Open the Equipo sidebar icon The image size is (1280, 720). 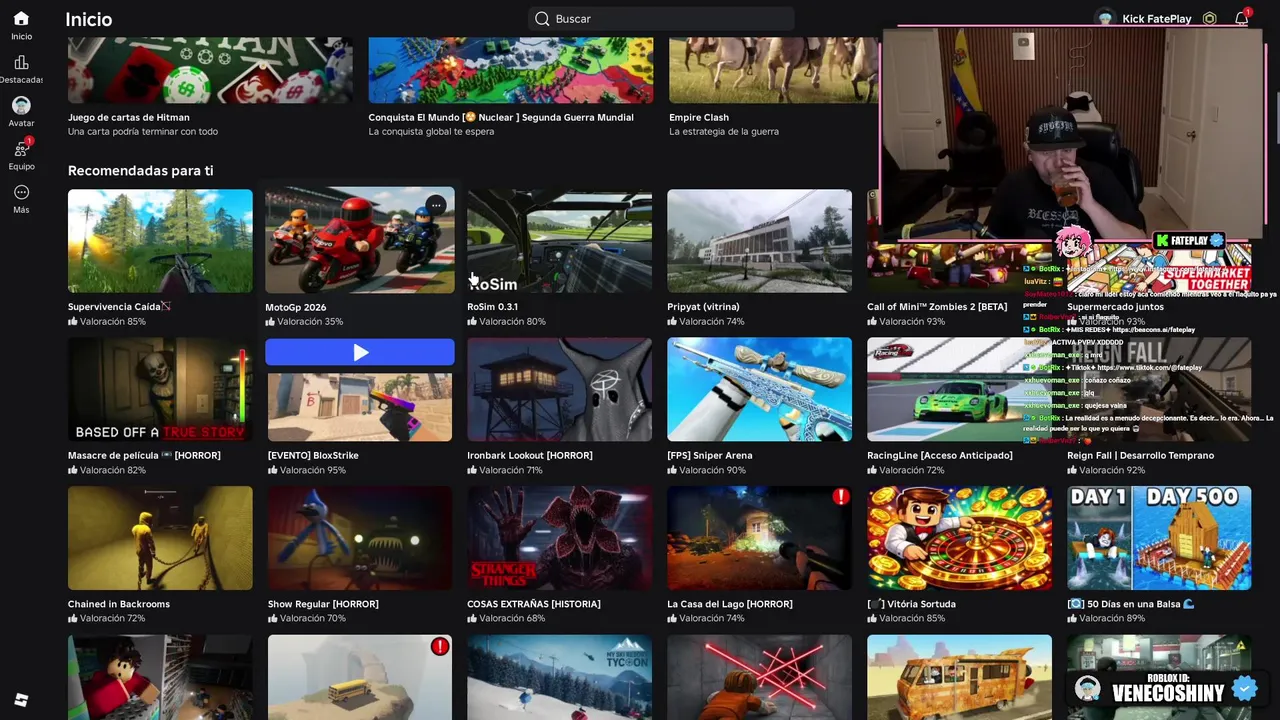(21, 149)
